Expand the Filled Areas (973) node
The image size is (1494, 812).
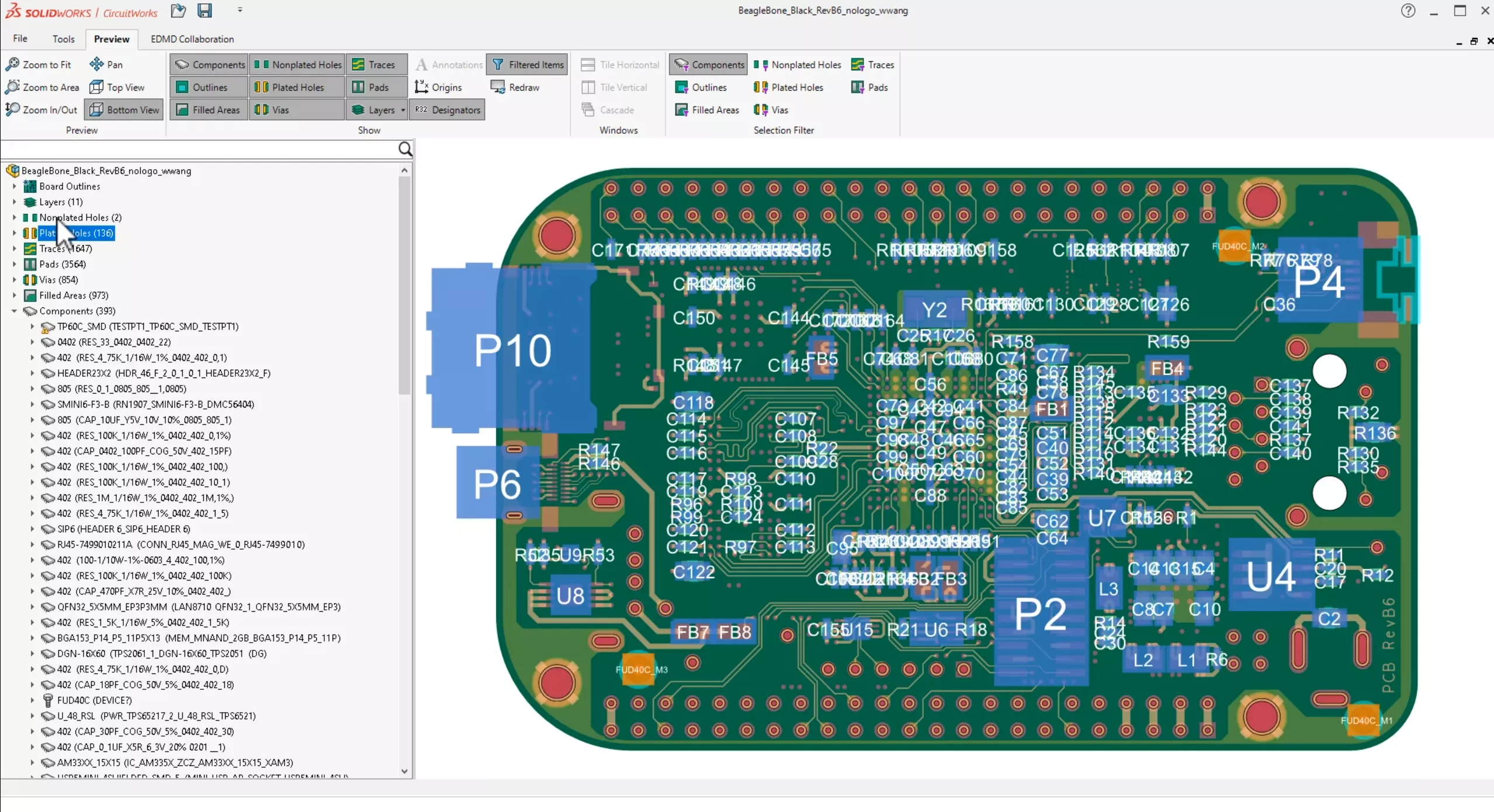tap(14, 295)
